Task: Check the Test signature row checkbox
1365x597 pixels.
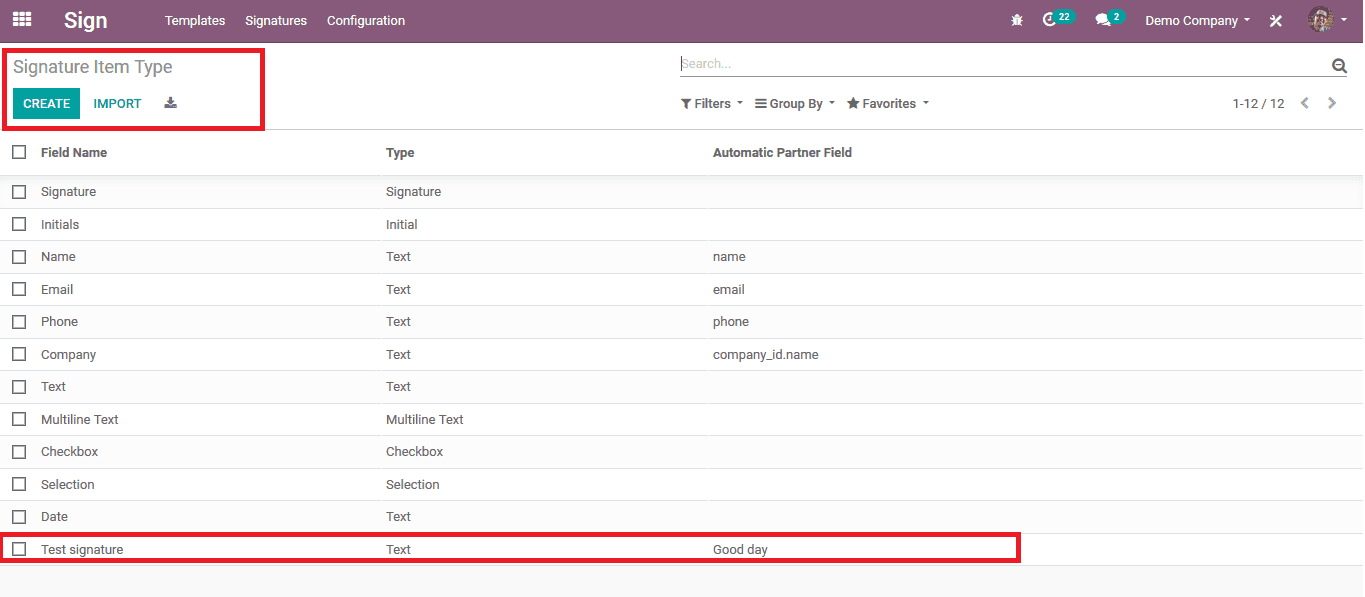Action: coord(19,549)
